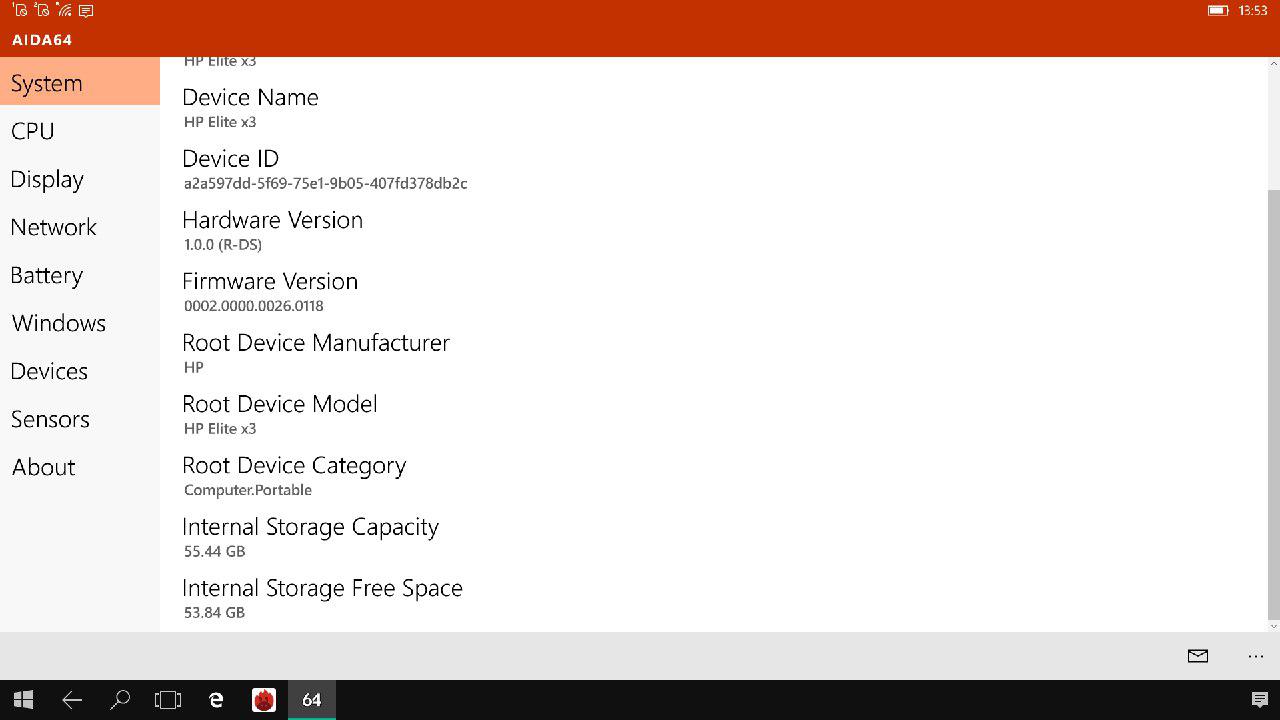The height and width of the screenshot is (720, 1280).
Task: Tap the Back arrow in taskbar
Action: tap(72, 700)
